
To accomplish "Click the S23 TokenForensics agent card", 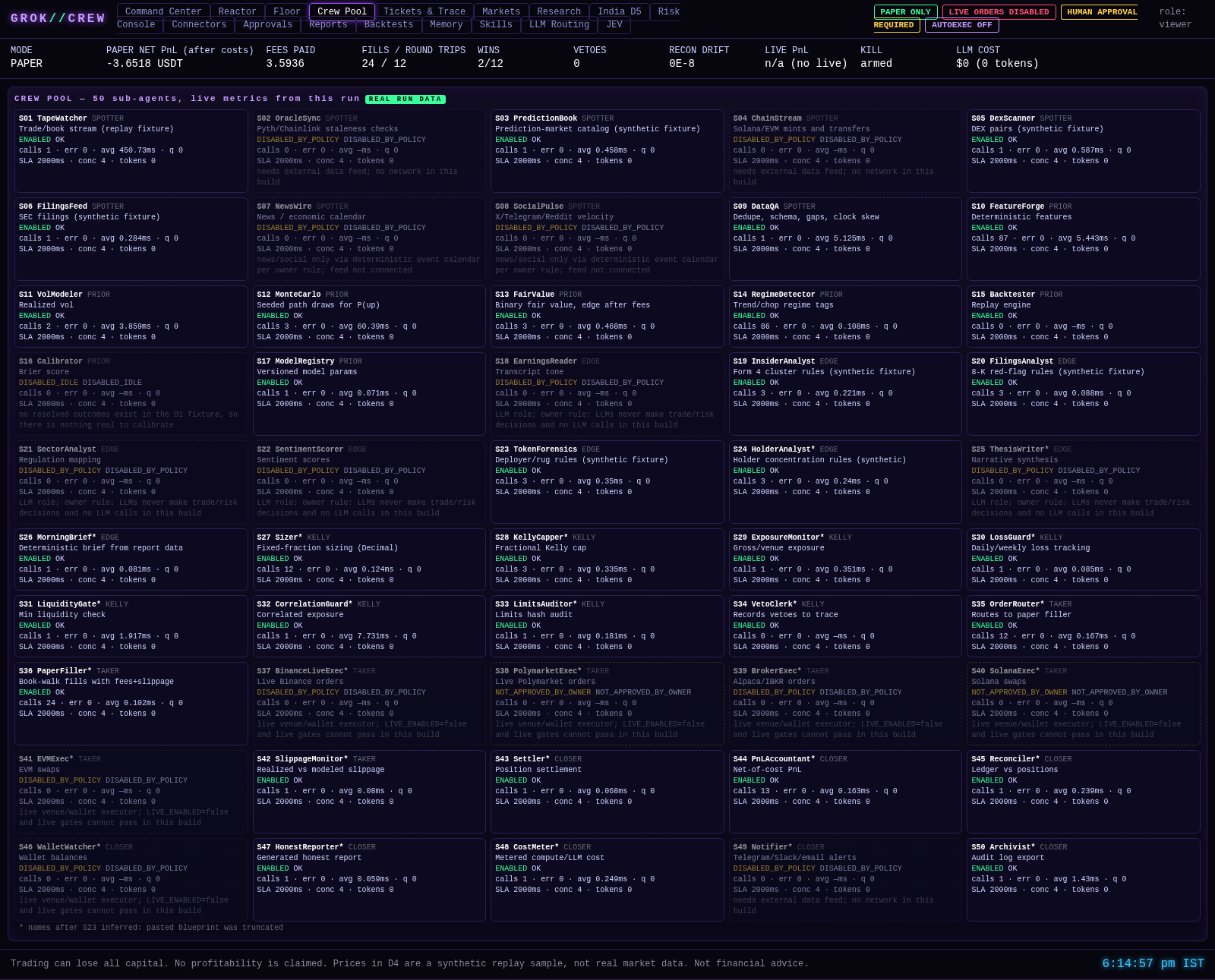I will point(607,482).
